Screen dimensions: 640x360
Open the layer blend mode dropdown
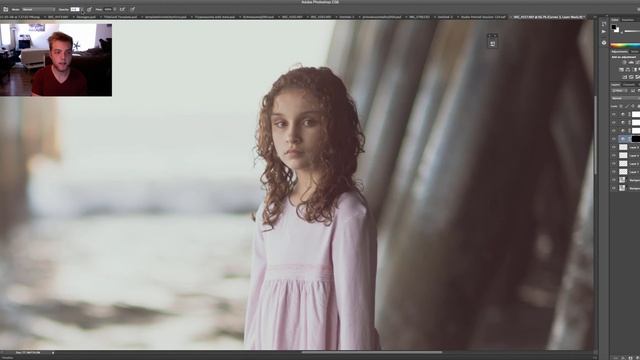625,98
